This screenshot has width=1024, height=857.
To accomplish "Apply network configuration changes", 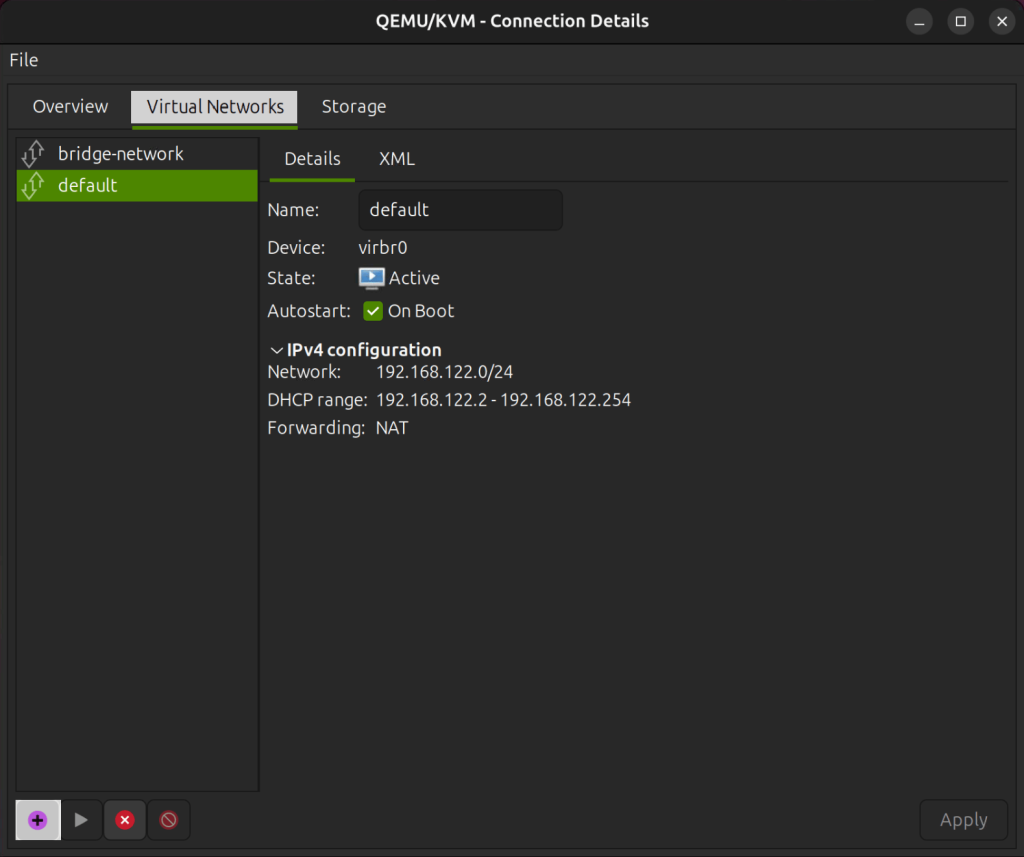I will click(x=963, y=819).
